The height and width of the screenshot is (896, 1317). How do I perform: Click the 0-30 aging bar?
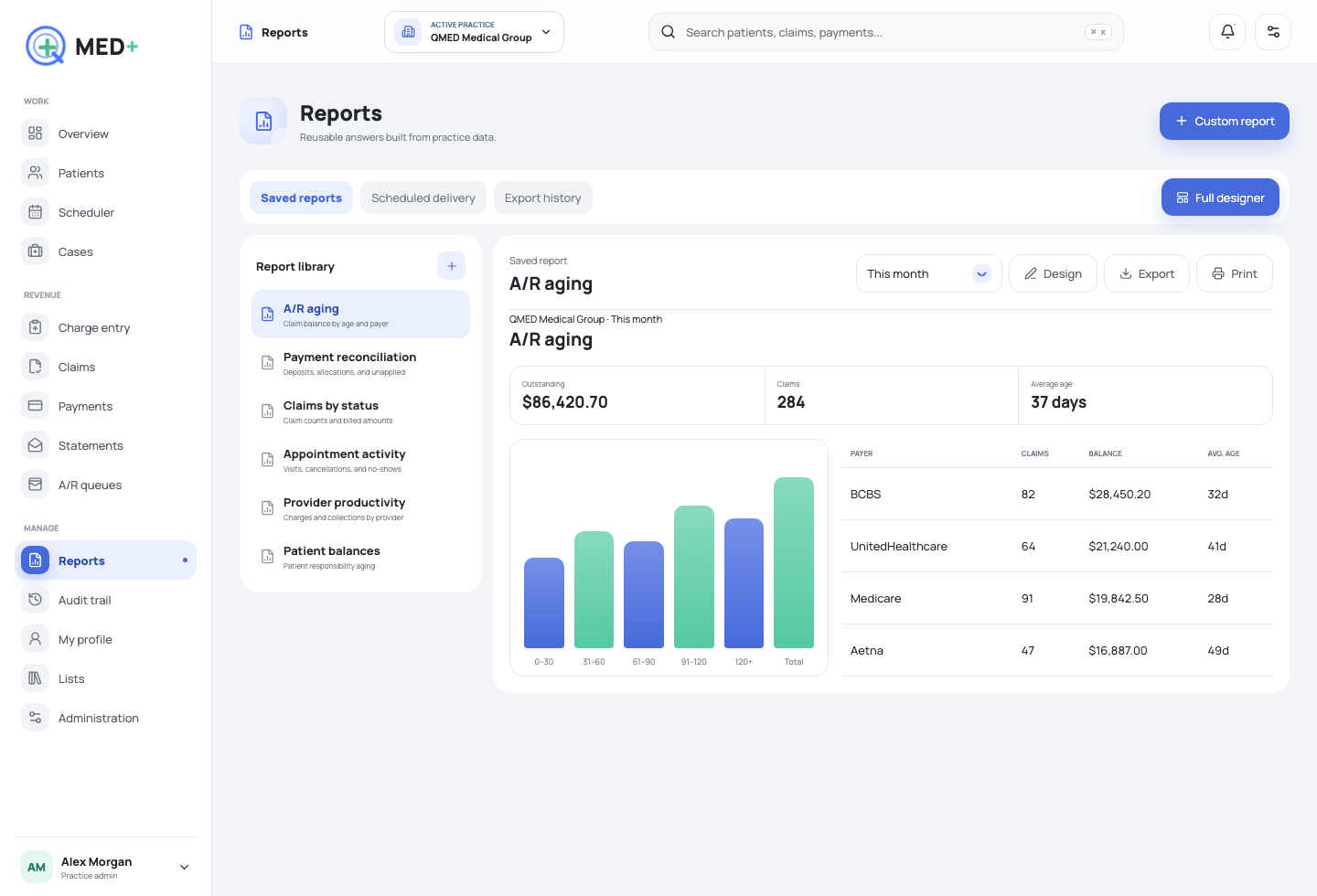543,603
